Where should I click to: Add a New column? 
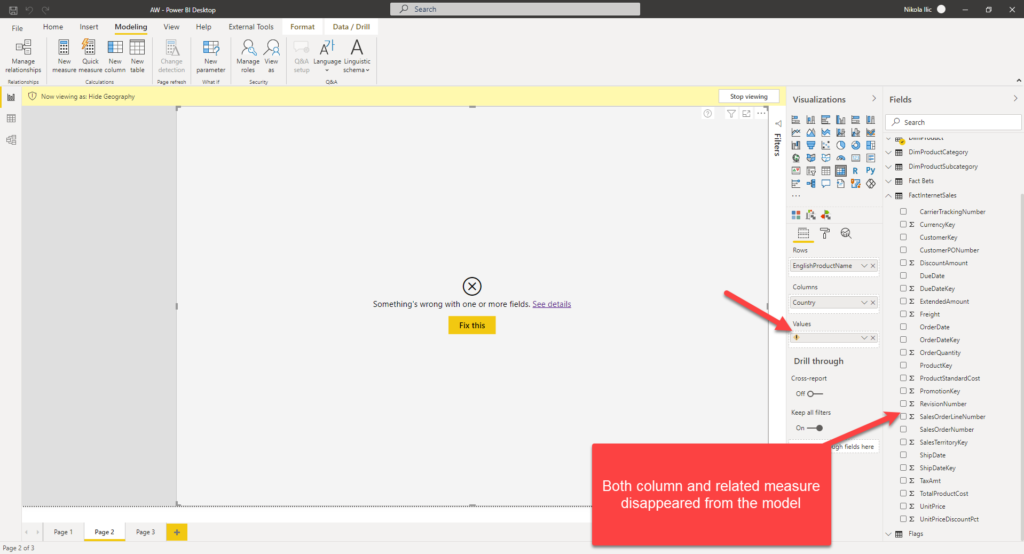tap(115, 57)
